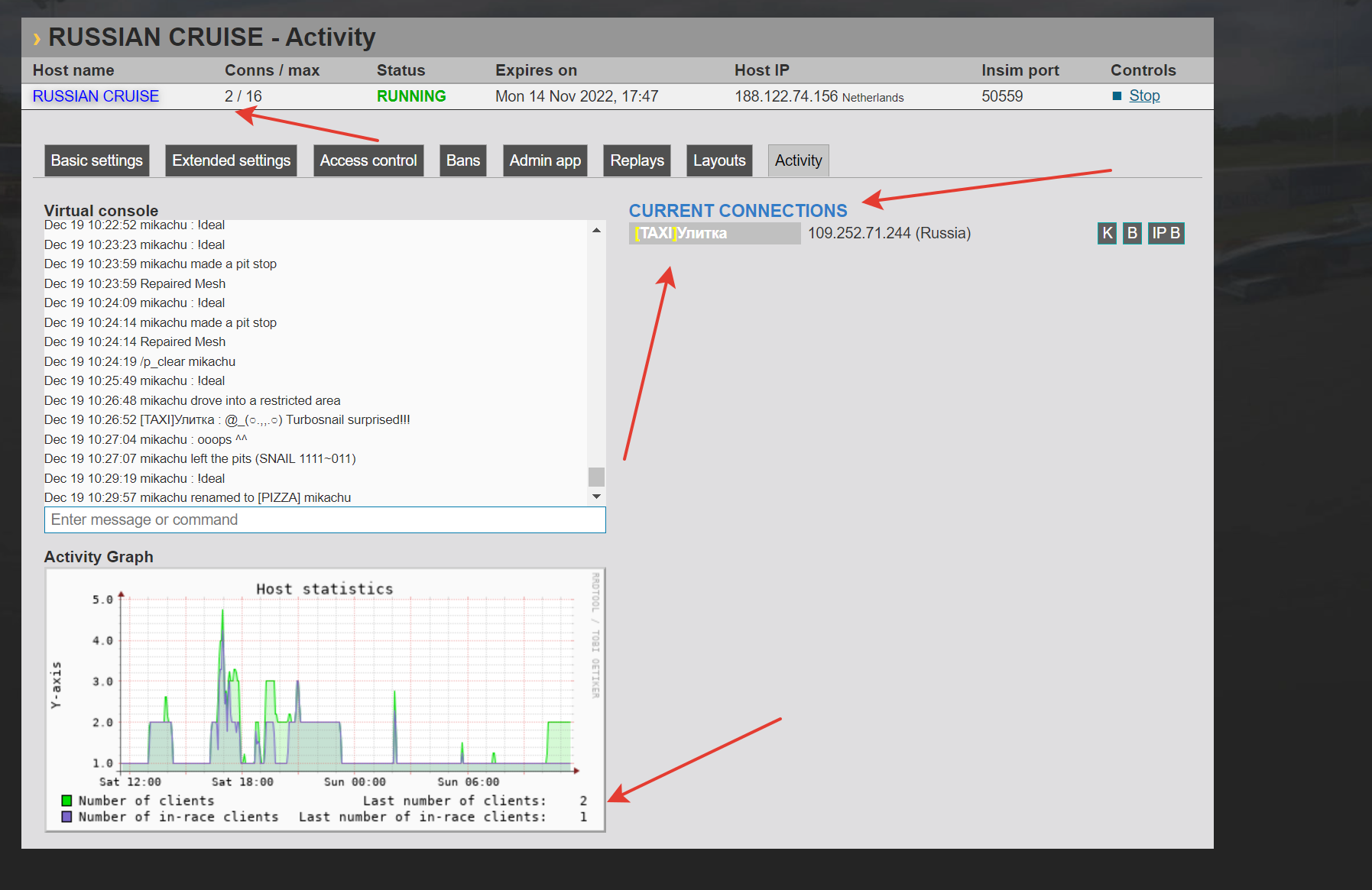The width and height of the screenshot is (1372, 890).
Task: Click the 10:24:14 Repaired Mesh console line
Action: [x=135, y=342]
